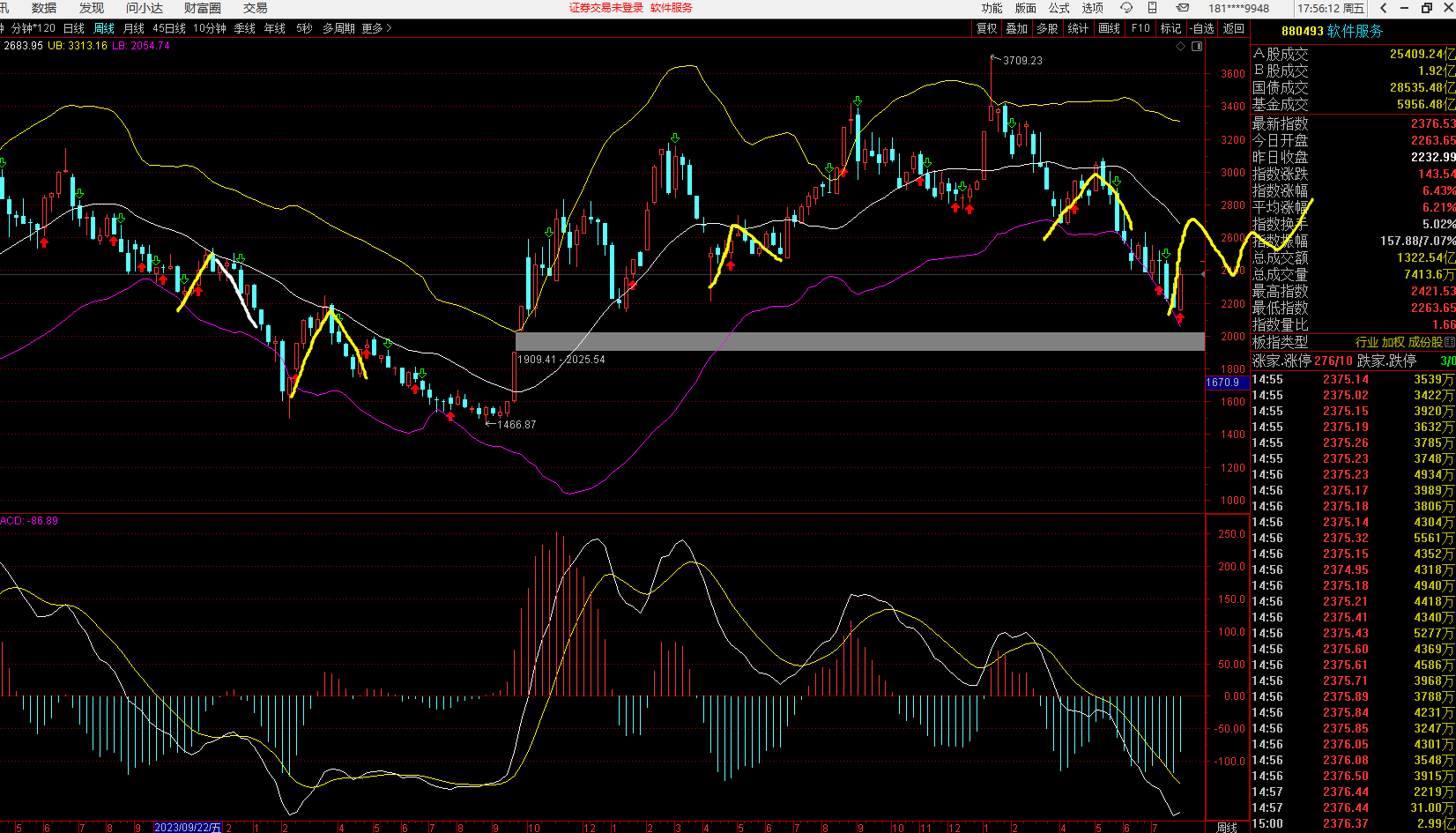Image resolution: width=1456 pixels, height=833 pixels.
Task: Open the 发现 menu
Action: click(92, 8)
